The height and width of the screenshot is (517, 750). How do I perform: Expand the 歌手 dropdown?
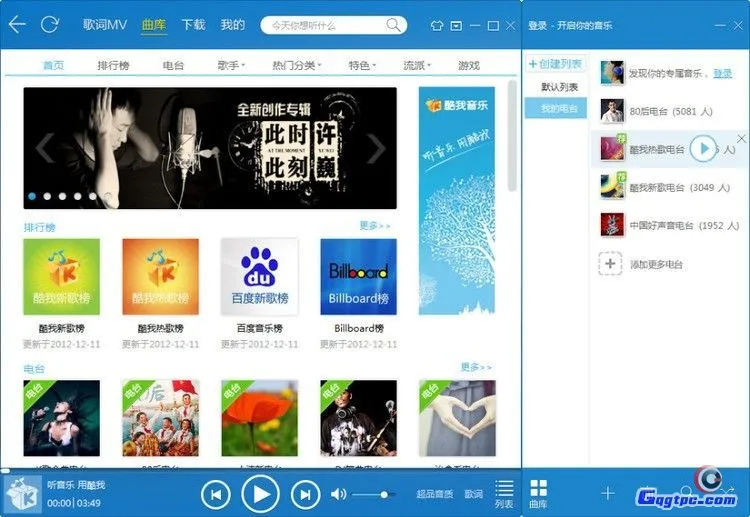(229, 65)
